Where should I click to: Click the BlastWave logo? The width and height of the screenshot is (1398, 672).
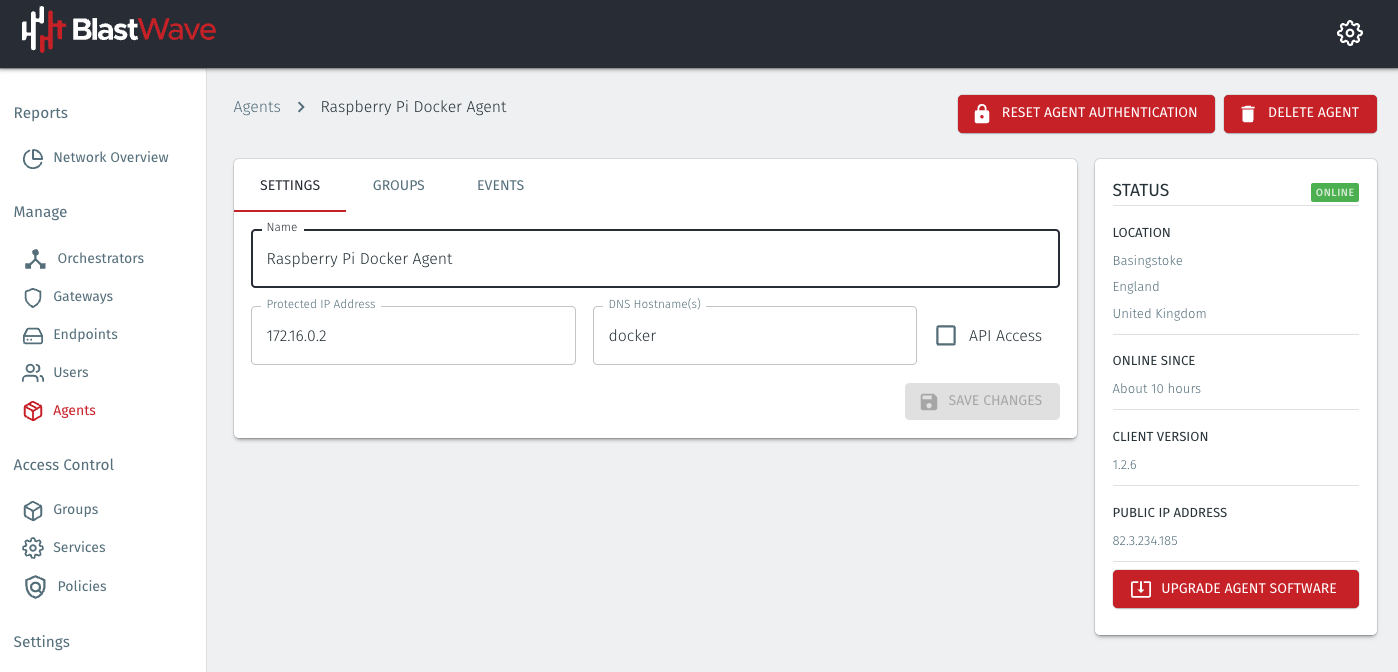pyautogui.click(x=118, y=32)
